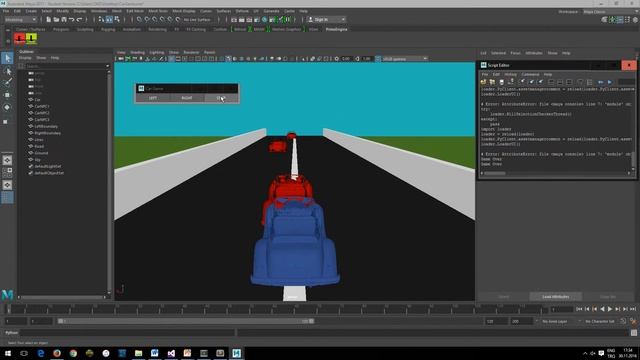Click the Save Scene icon

coord(64,20)
